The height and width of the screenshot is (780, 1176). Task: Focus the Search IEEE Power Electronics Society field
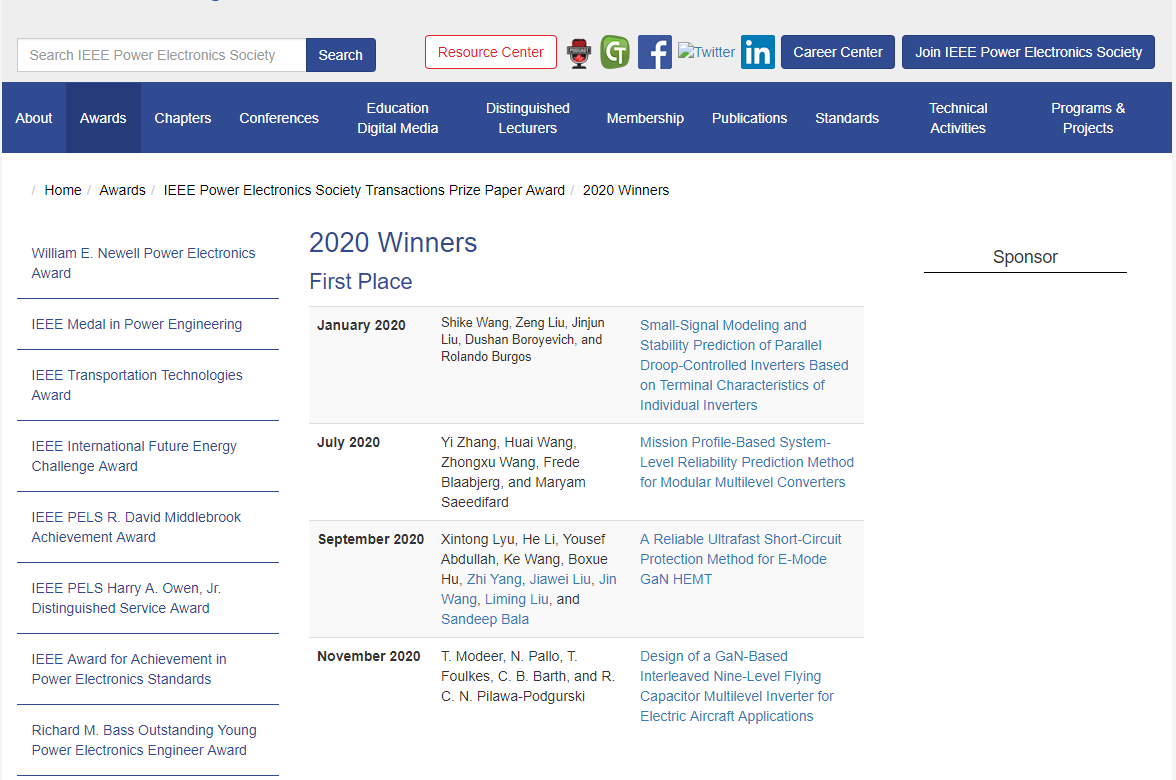tap(161, 55)
